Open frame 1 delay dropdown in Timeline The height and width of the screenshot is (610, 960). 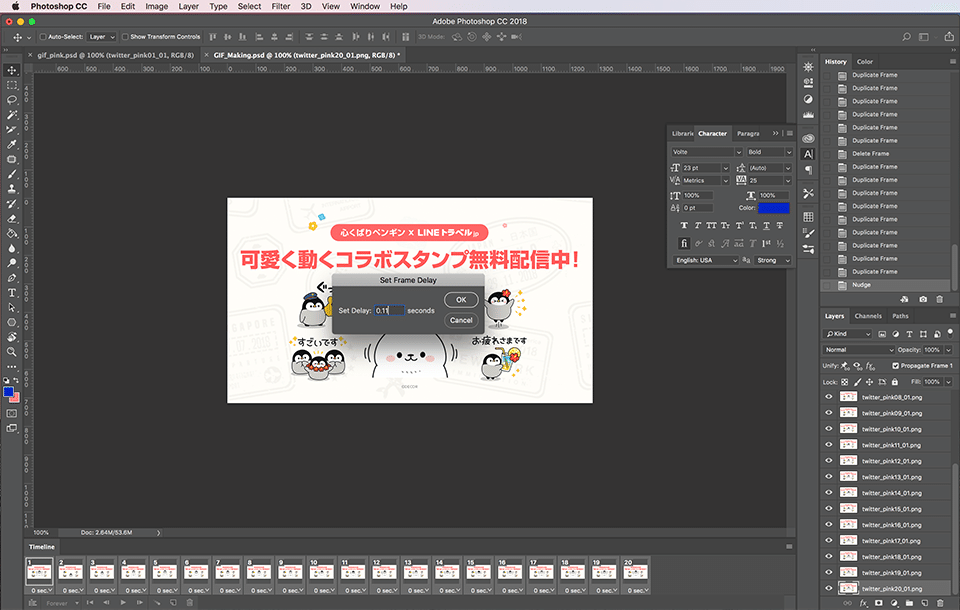pyautogui.click(x=42, y=590)
